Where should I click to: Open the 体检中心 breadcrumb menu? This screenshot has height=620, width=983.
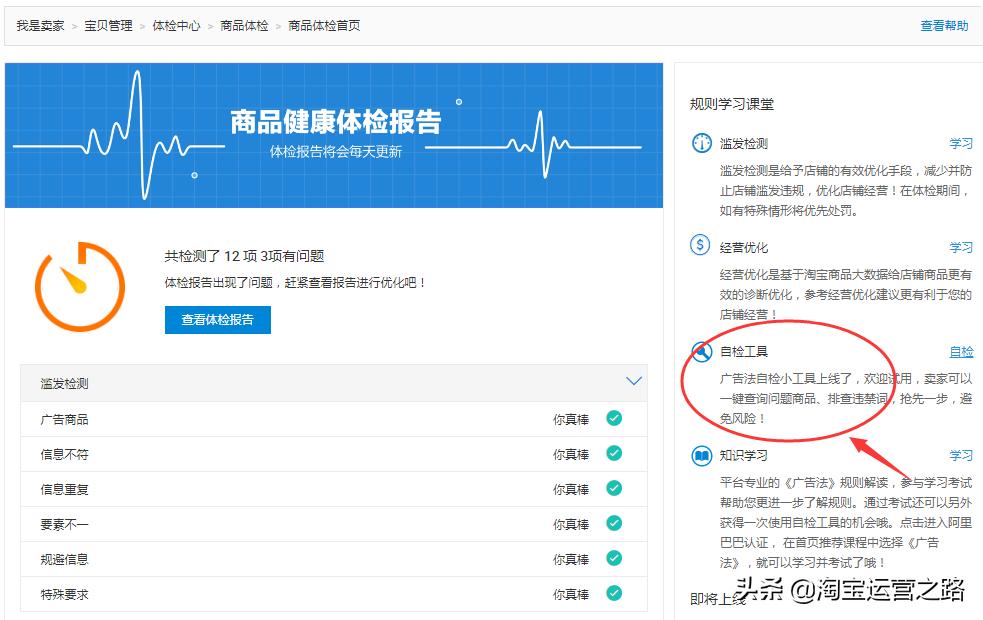click(x=175, y=26)
